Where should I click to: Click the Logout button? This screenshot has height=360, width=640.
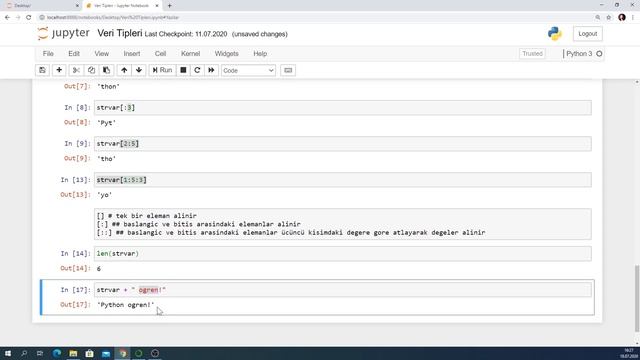tap(587, 34)
